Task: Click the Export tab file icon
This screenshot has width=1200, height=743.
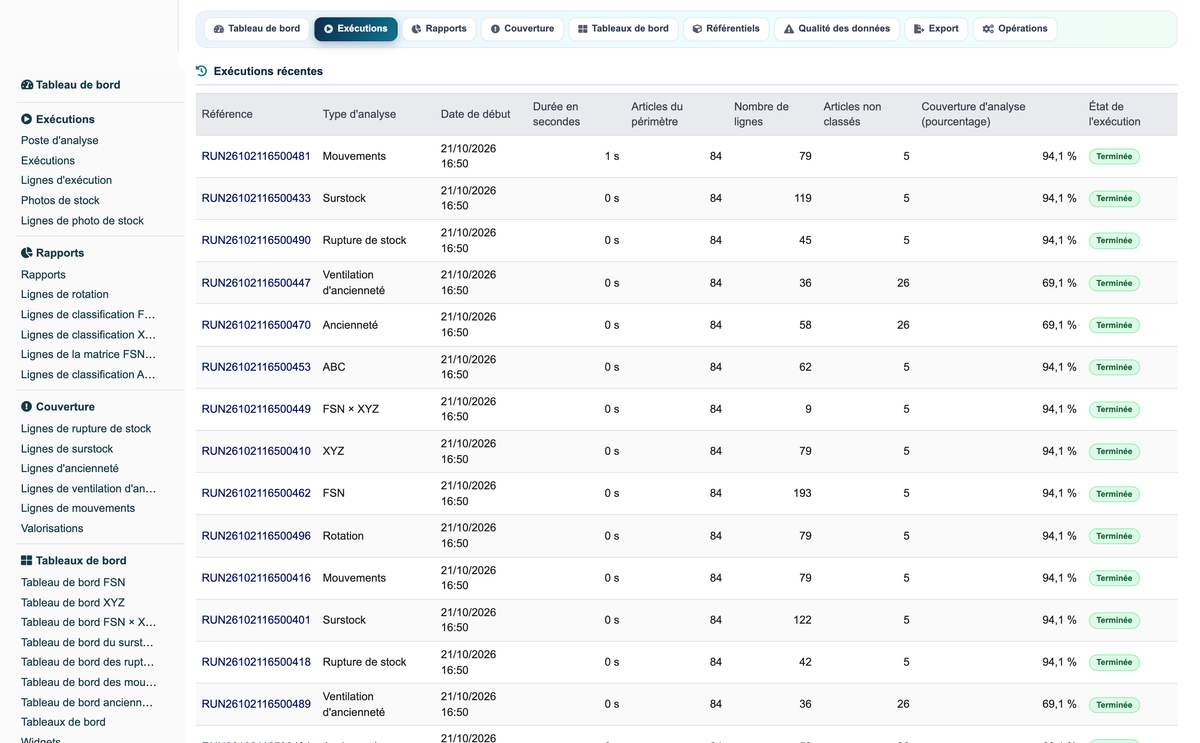Action: point(919,29)
